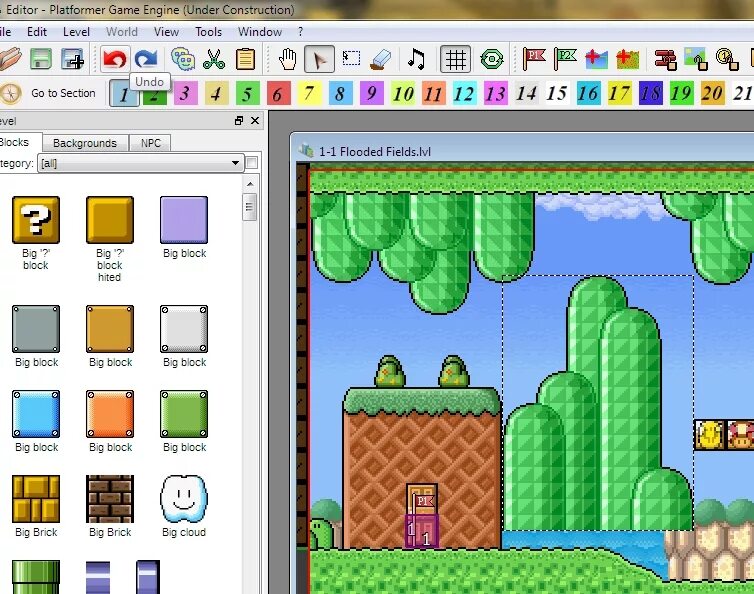Click the Copy icon
Viewport: 754px width, 594px height.
[183, 59]
